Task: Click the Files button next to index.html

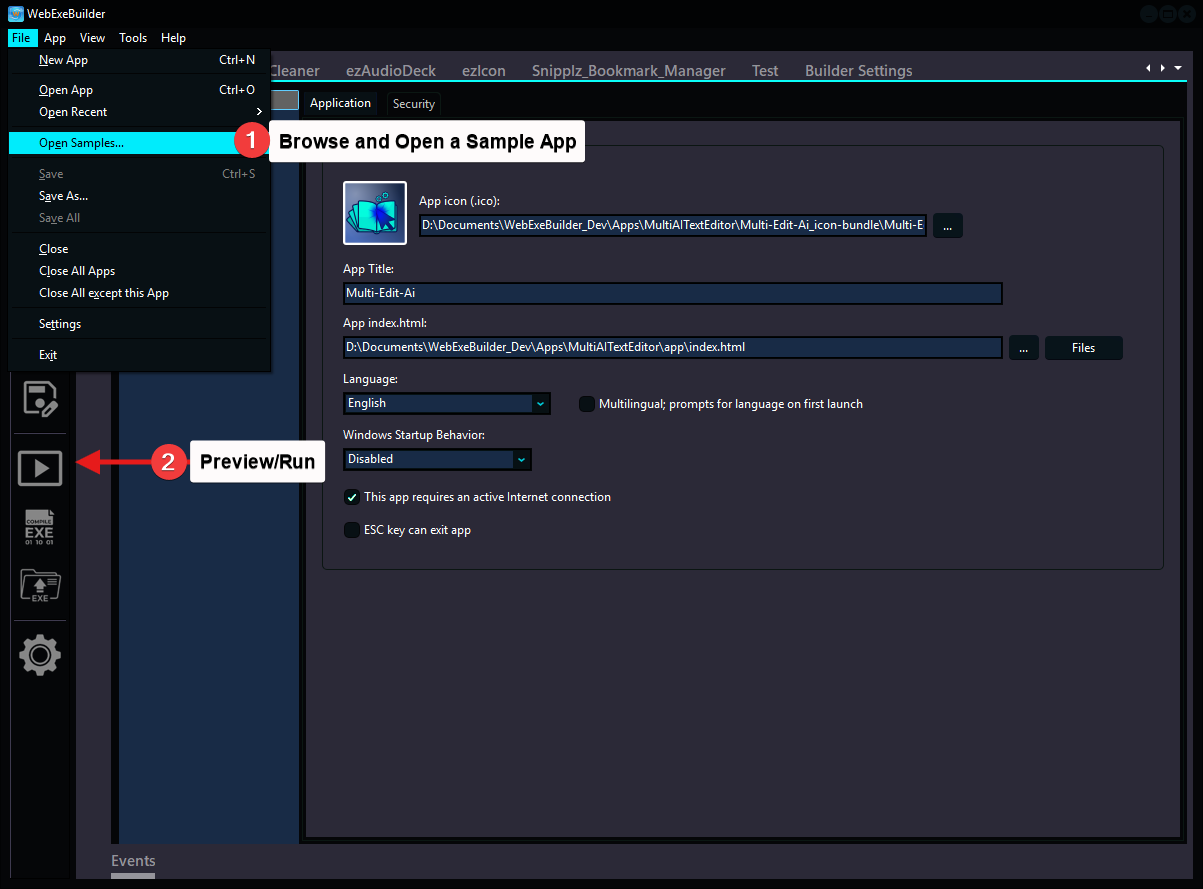Action: tap(1083, 347)
